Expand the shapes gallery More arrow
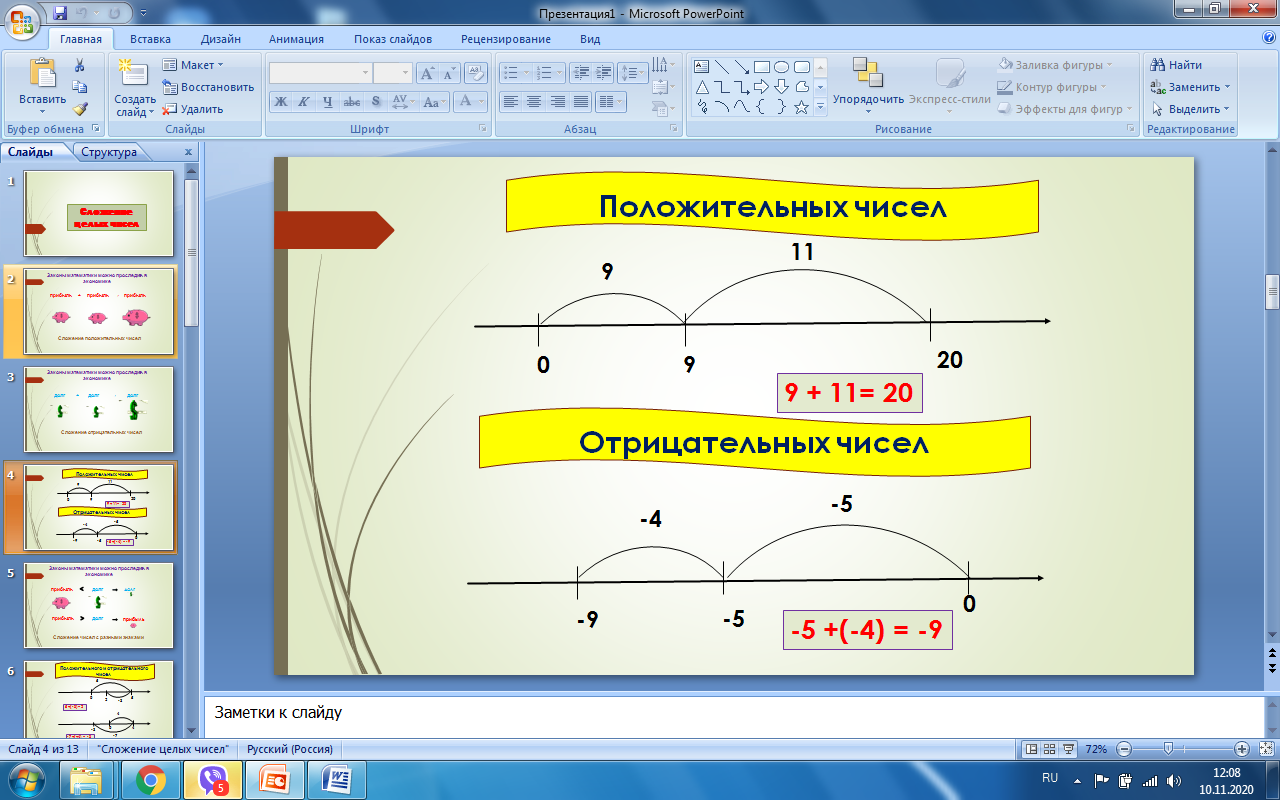 pyautogui.click(x=820, y=106)
